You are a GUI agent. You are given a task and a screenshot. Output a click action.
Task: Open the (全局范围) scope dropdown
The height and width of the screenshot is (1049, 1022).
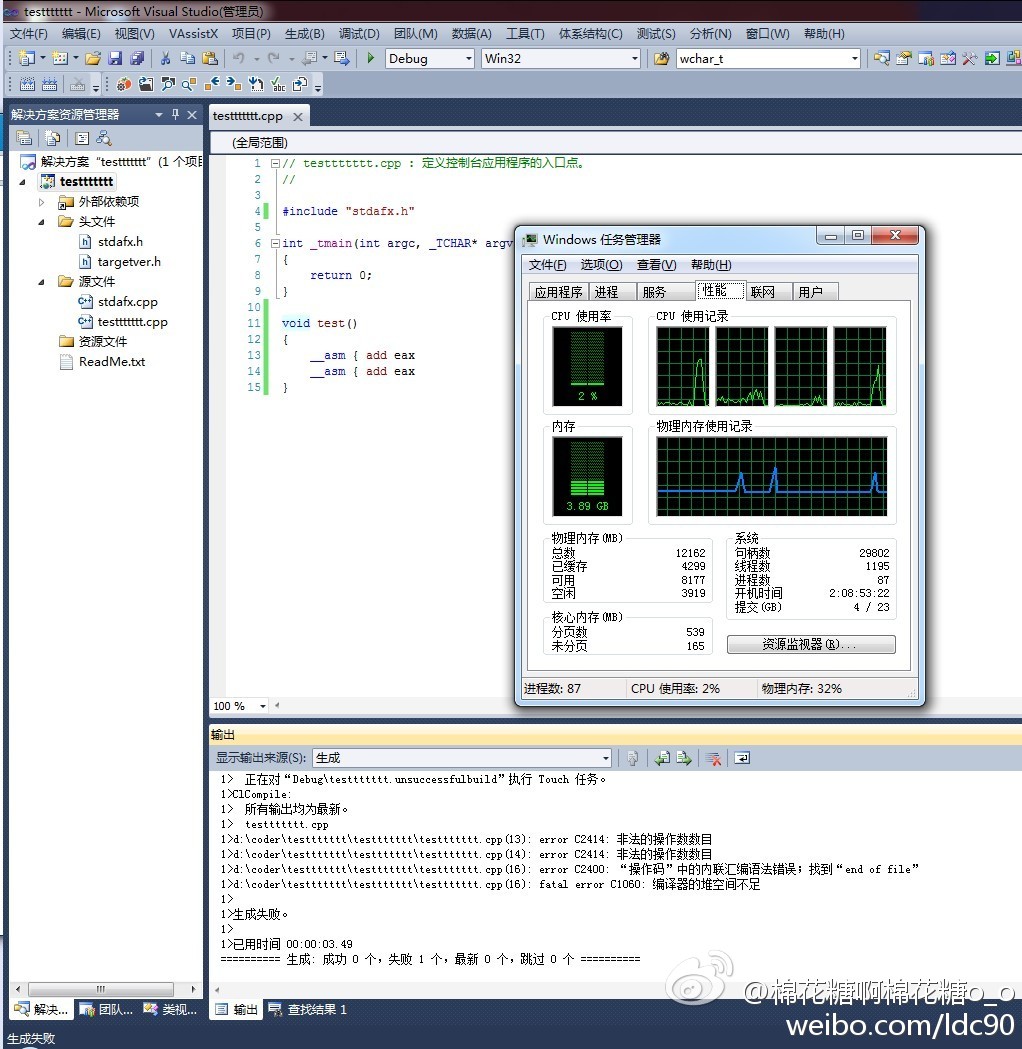pyautogui.click(x=615, y=142)
